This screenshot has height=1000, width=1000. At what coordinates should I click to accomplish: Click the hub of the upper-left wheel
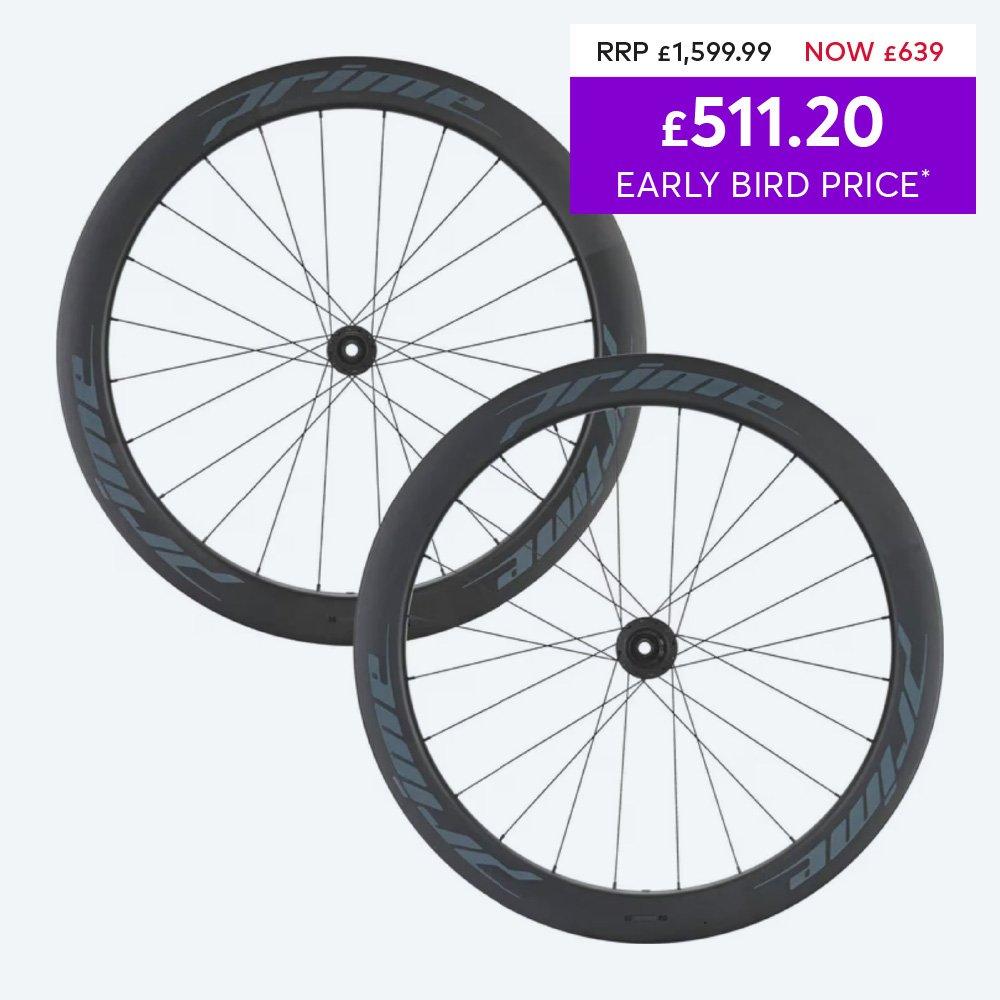350,348
